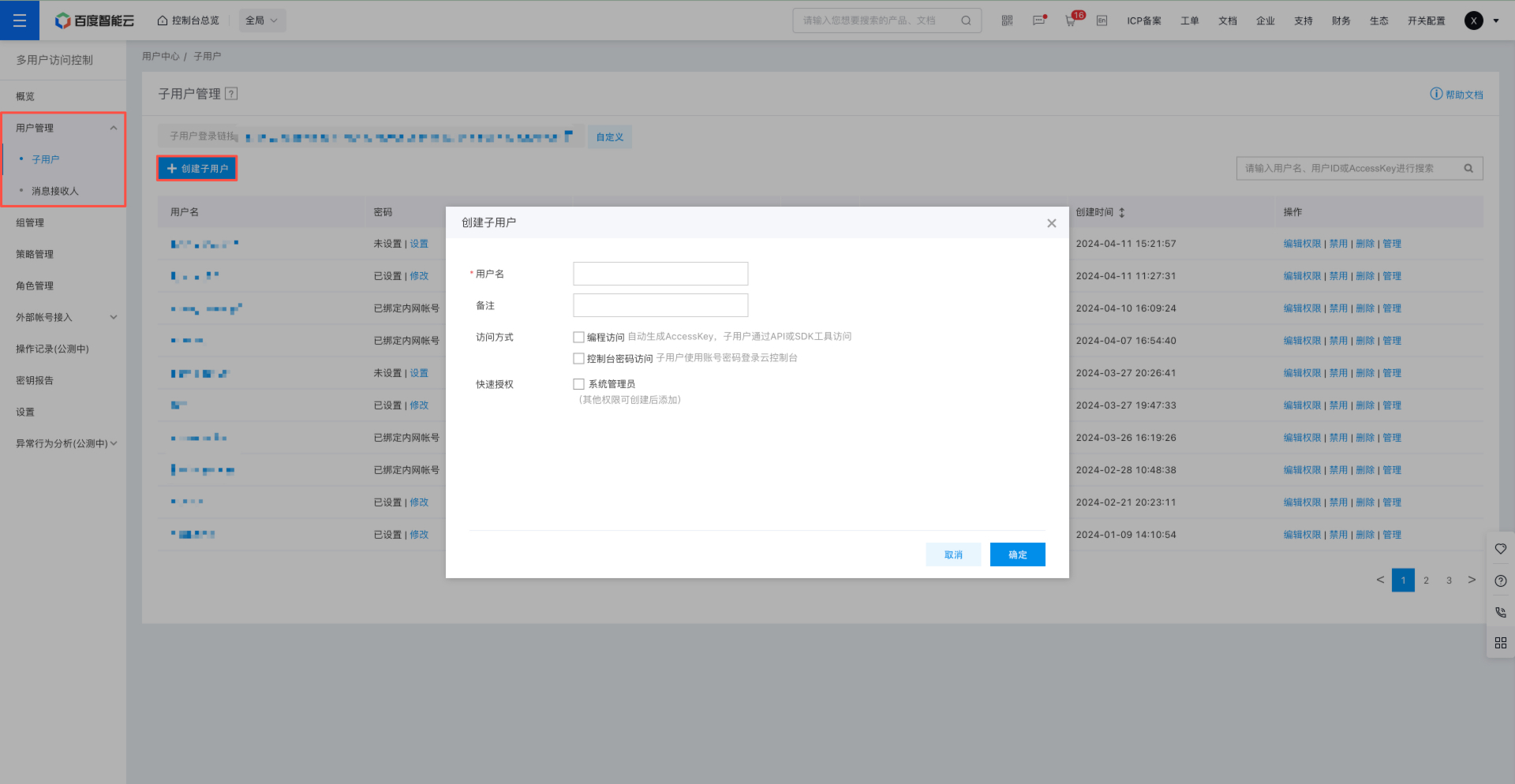The image size is (1515, 784).
Task: Focus the 用户名 input field
Action: (660, 274)
